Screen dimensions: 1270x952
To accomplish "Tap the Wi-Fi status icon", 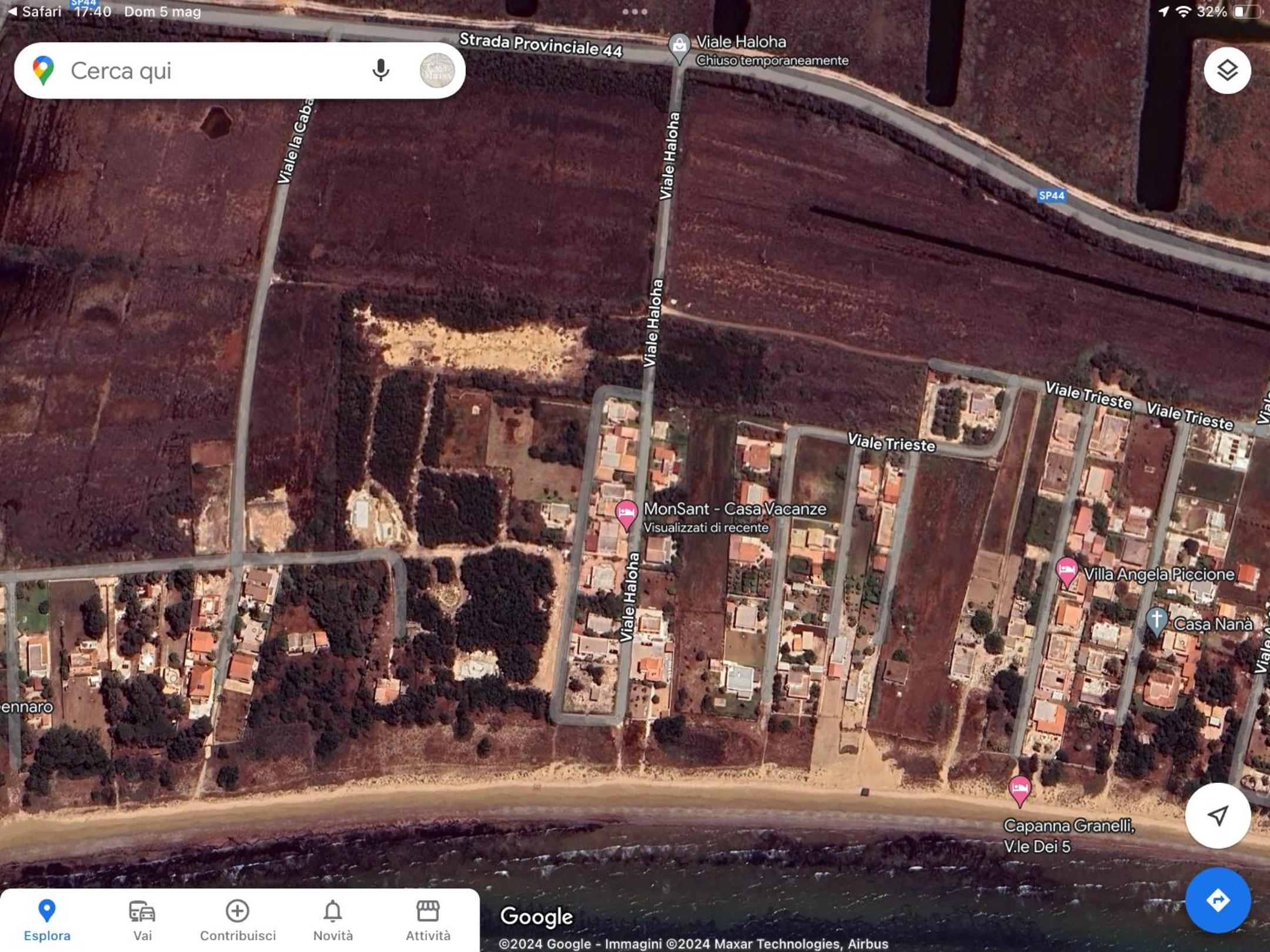I will pos(1184,12).
